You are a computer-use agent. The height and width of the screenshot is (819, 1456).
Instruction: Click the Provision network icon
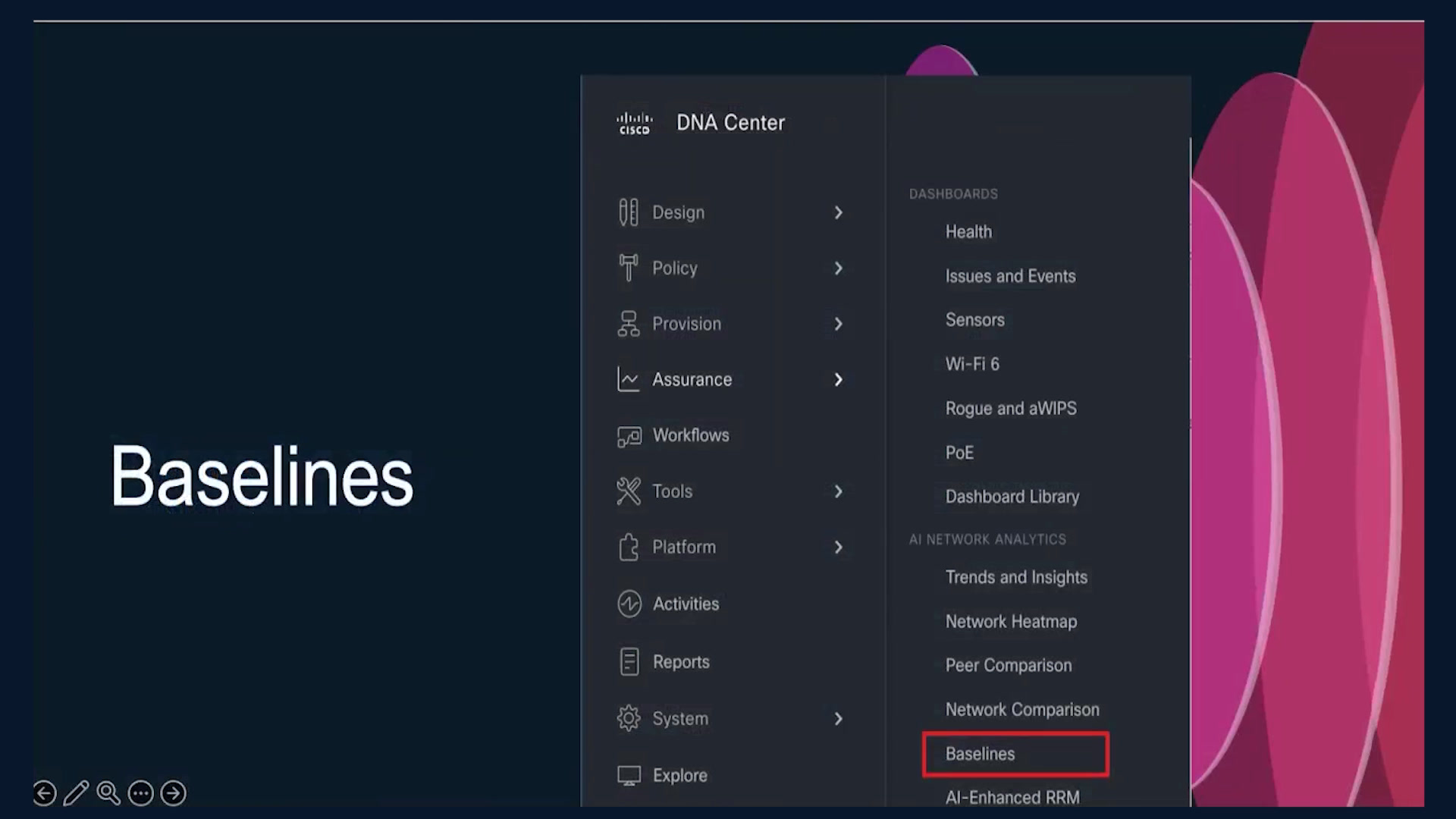628,324
